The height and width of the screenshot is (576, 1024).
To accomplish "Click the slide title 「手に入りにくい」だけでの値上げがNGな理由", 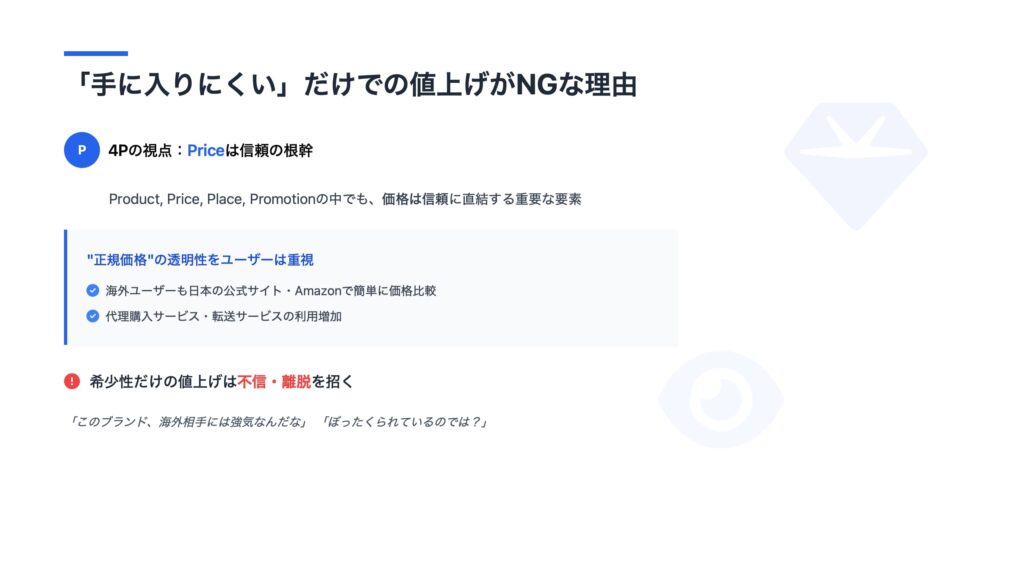I will 353,85.
